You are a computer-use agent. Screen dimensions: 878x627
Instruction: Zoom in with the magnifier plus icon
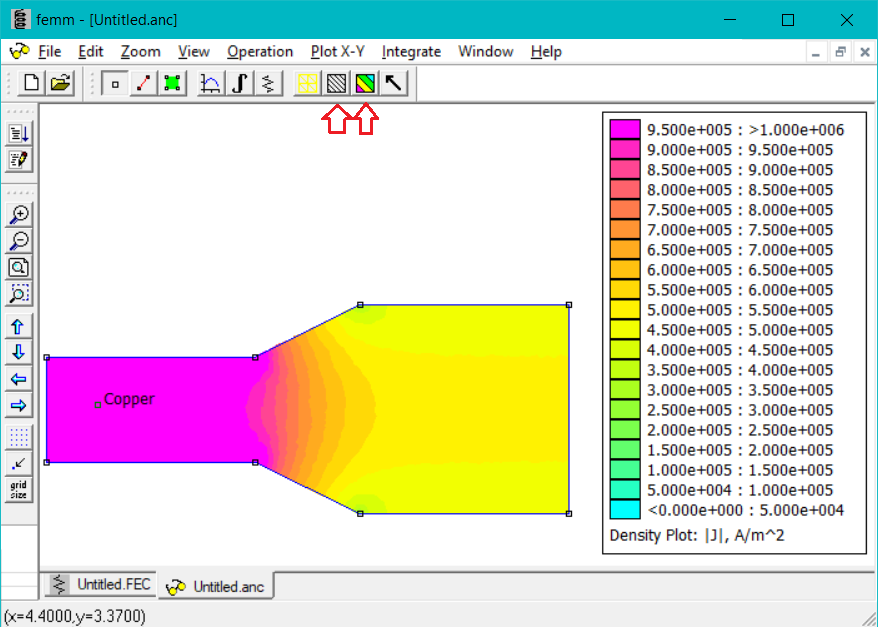coord(19,214)
